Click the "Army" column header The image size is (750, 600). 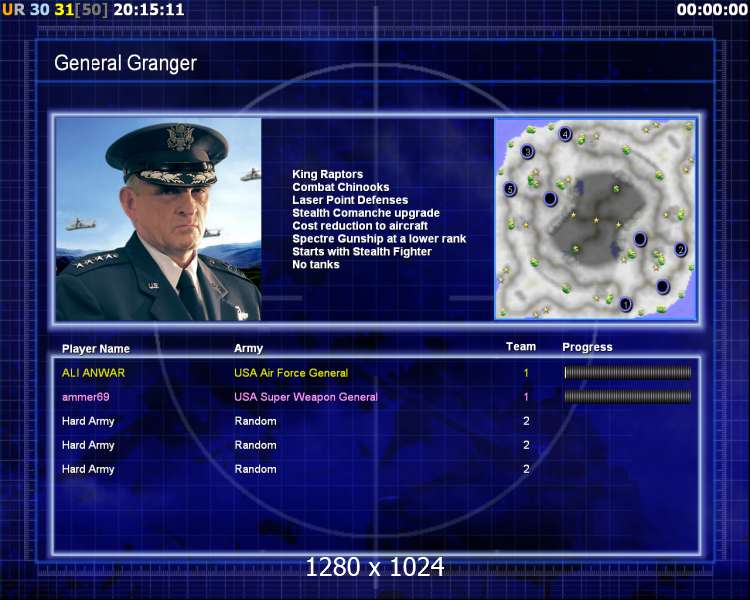pos(248,349)
